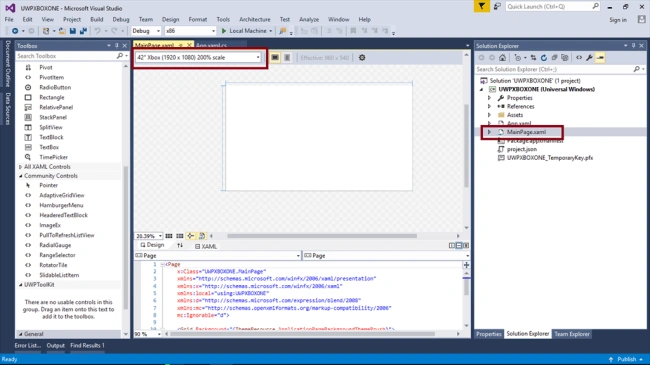This screenshot has height=365, width=650.
Task: Click Solution Explorer Refresh icon
Action: click(x=544, y=58)
